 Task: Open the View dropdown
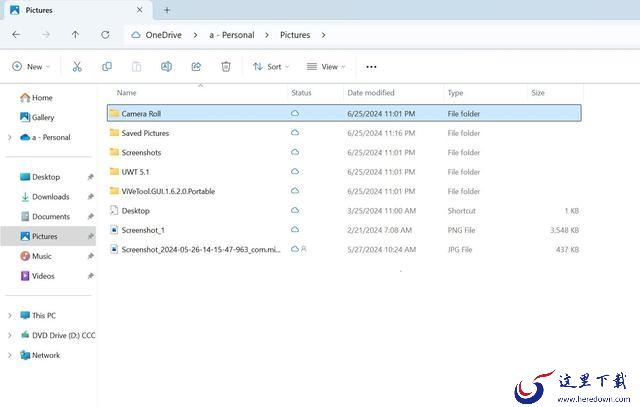click(326, 67)
